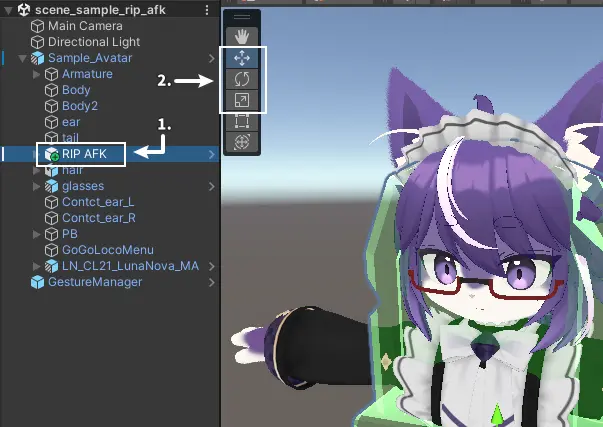Viewport: 603px width, 427px height.
Task: Select Contct_ear_L in the hierarchy
Action: pyautogui.click(x=98, y=202)
